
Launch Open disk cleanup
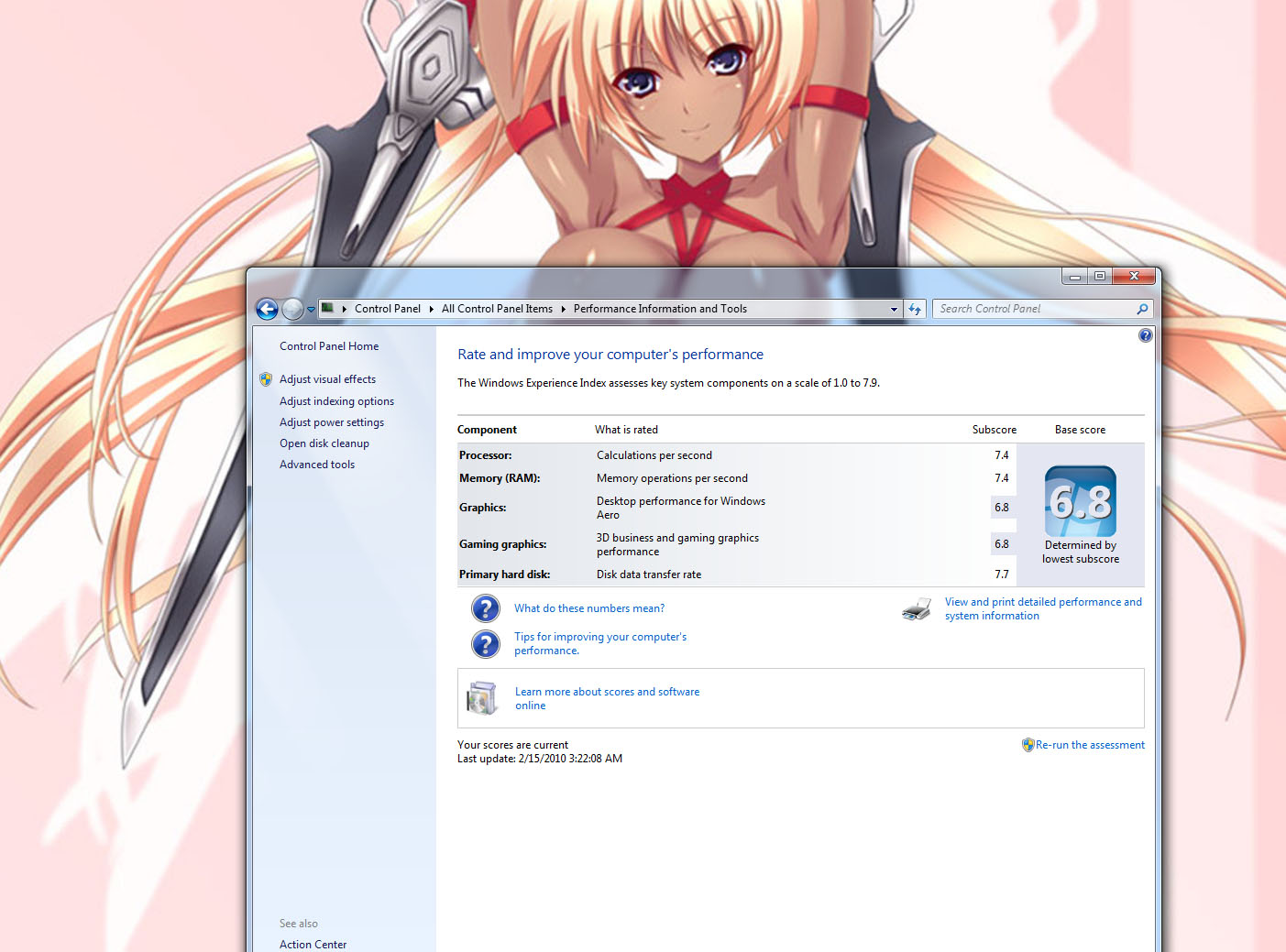pyautogui.click(x=324, y=443)
